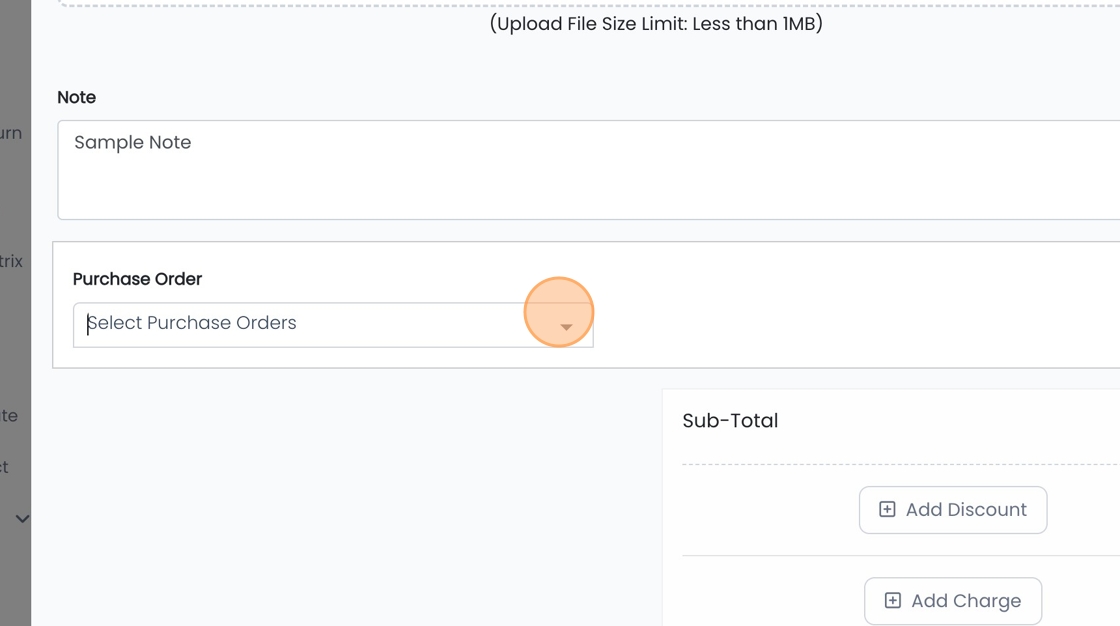Select the sidebar item ending in "te"
The width and height of the screenshot is (1120, 626).
[x=9, y=416]
